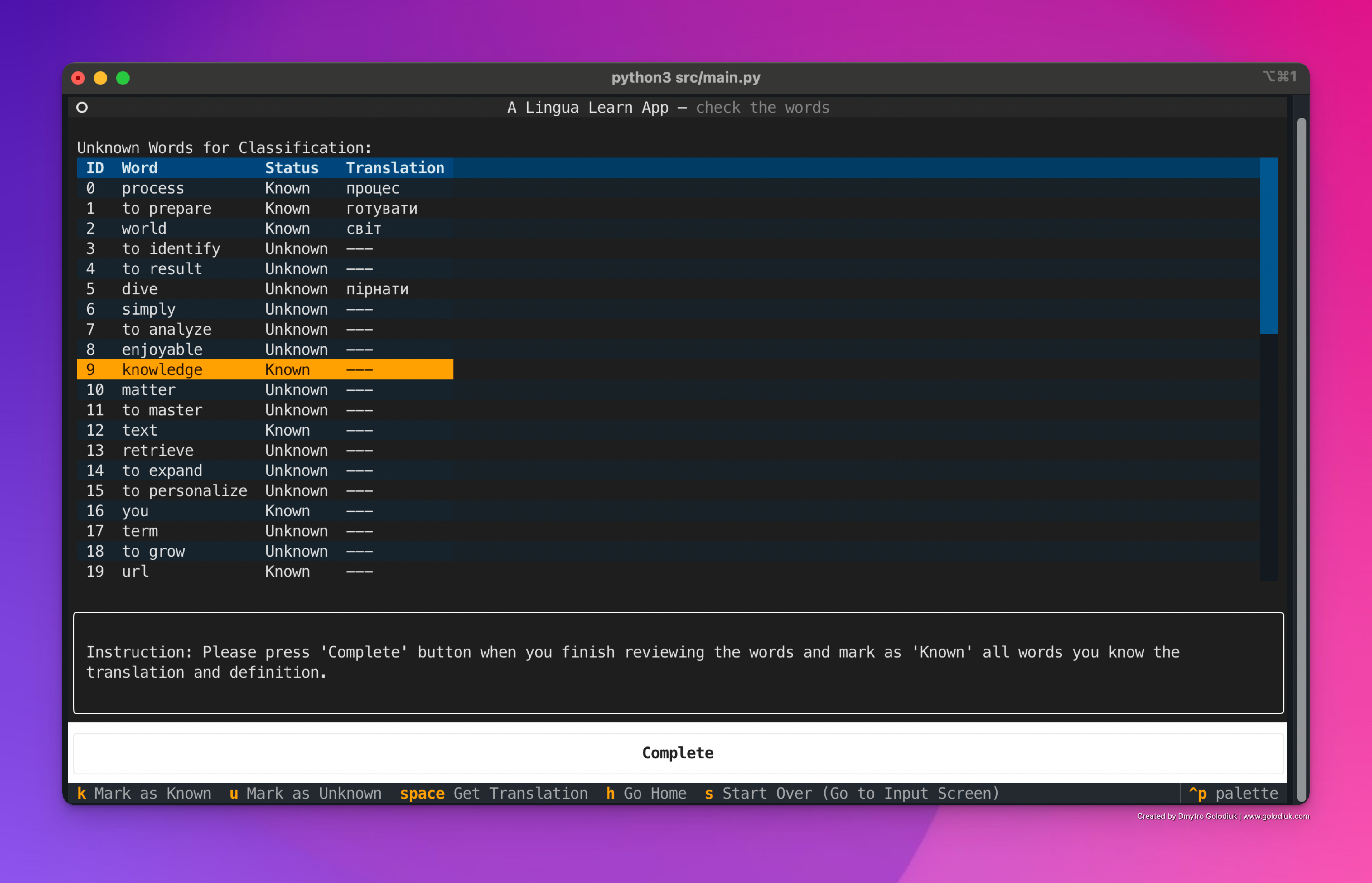Select the row for 'to identify'
Image resolution: width=1372 pixels, height=883 pixels.
click(x=265, y=249)
